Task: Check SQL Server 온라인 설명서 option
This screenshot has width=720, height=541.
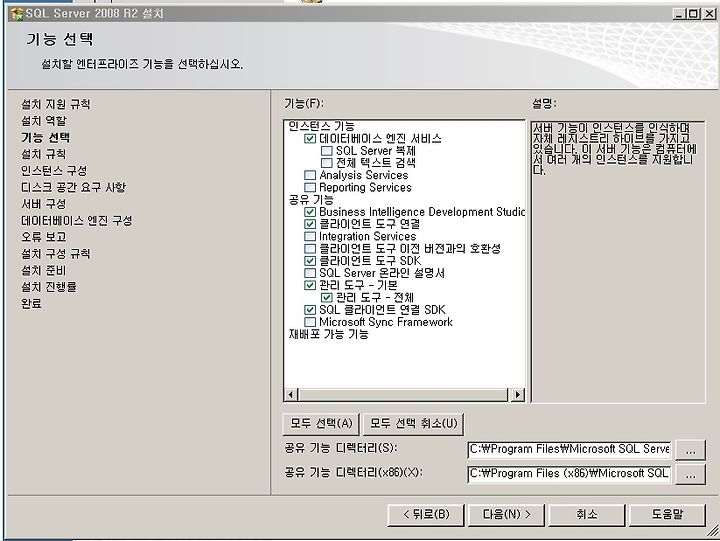Action: tap(310, 273)
